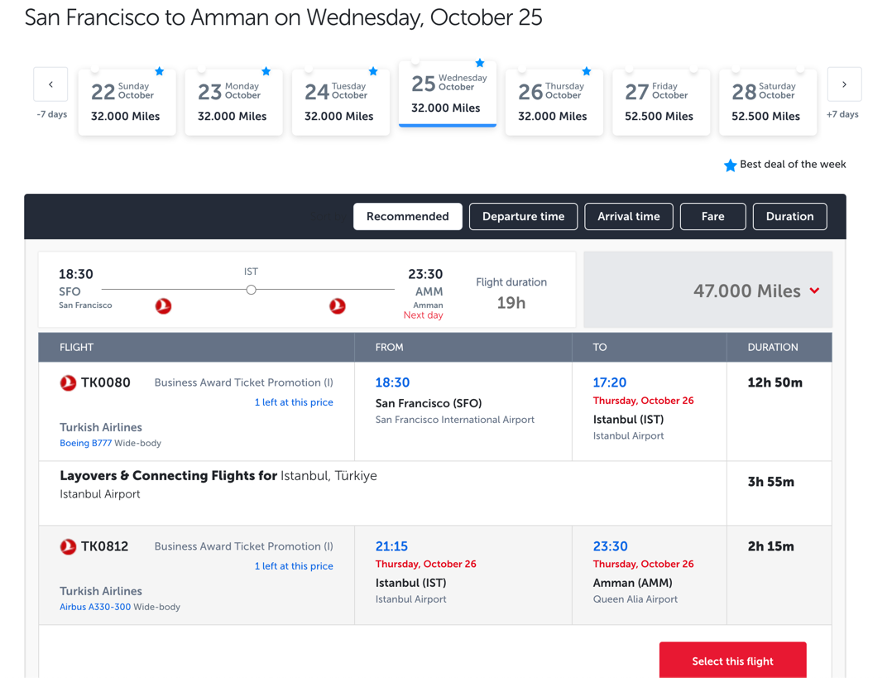This screenshot has width=892, height=678.
Task: Click the next 7 days arrow
Action: tap(844, 85)
